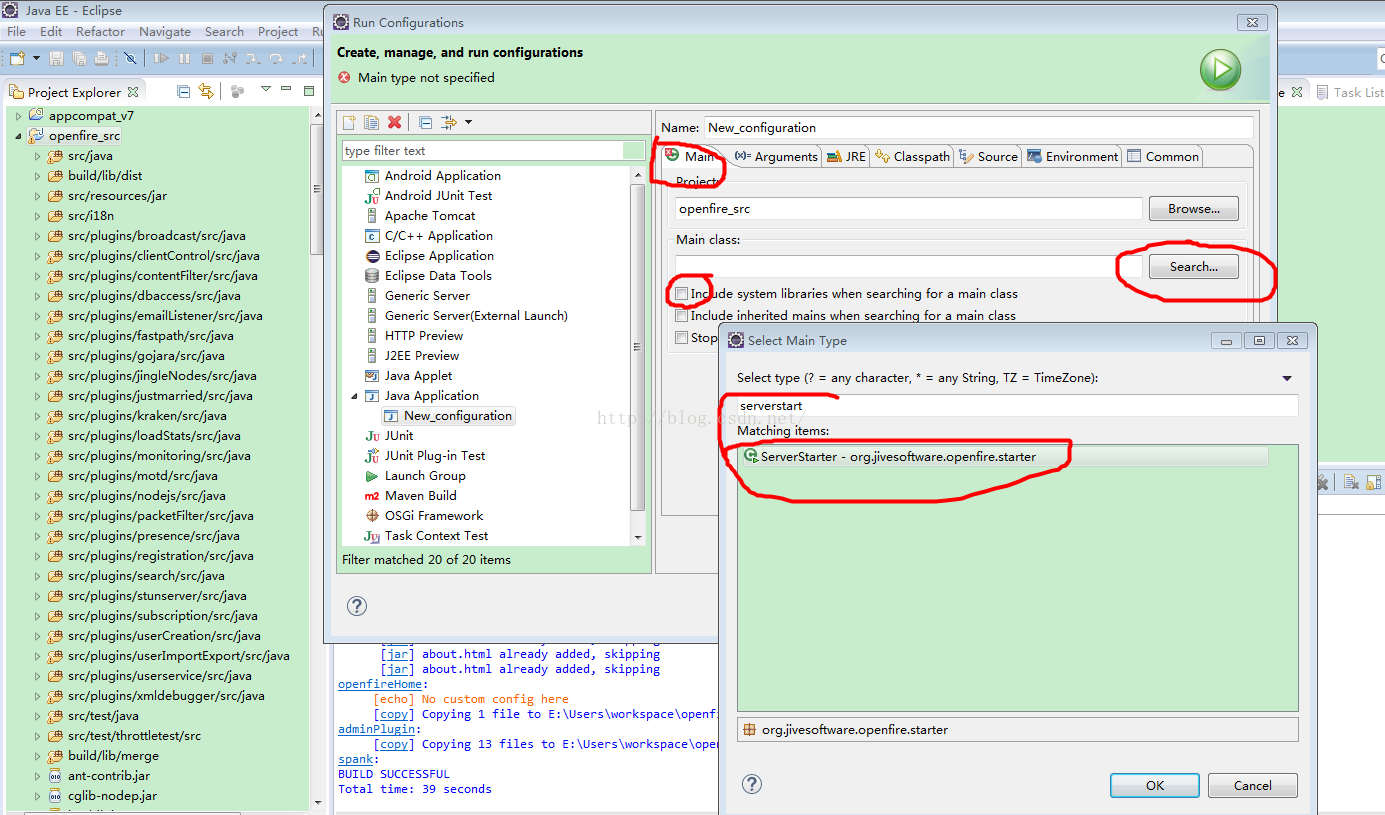Select New_configuration under Java Application

[x=448, y=415]
